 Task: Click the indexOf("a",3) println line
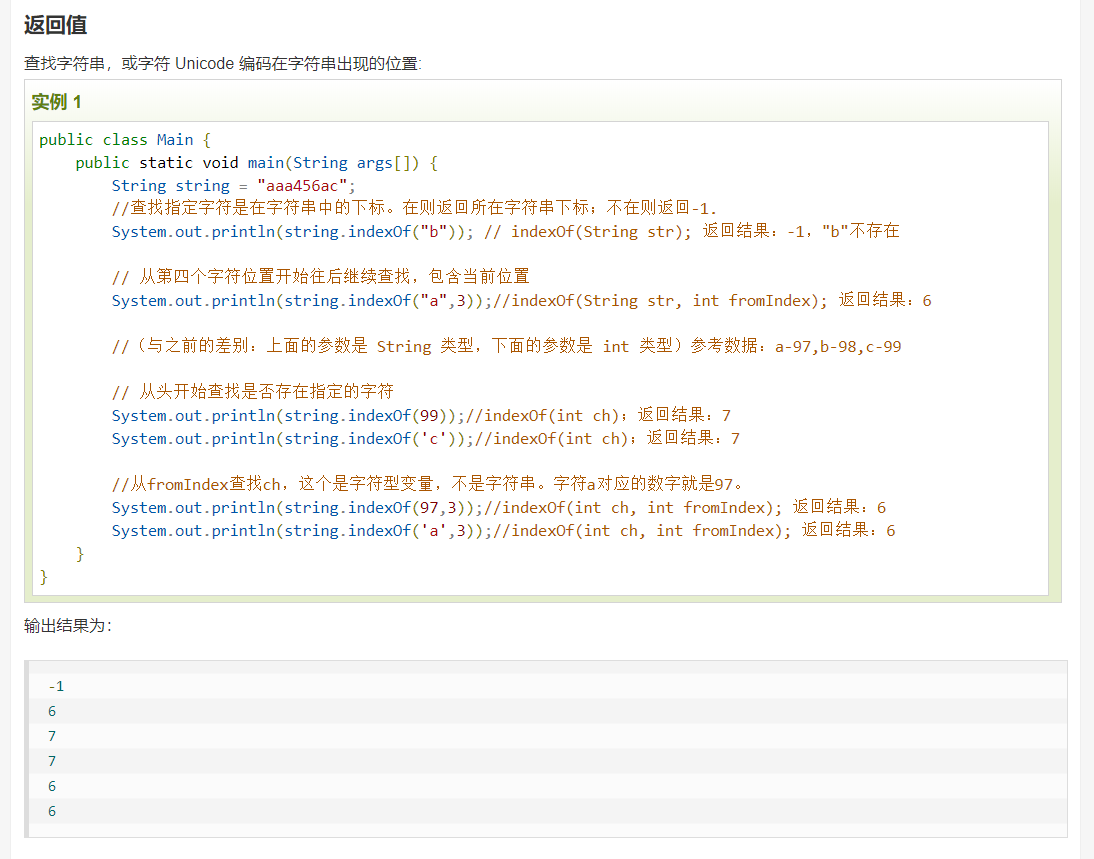pyautogui.click(x=521, y=300)
